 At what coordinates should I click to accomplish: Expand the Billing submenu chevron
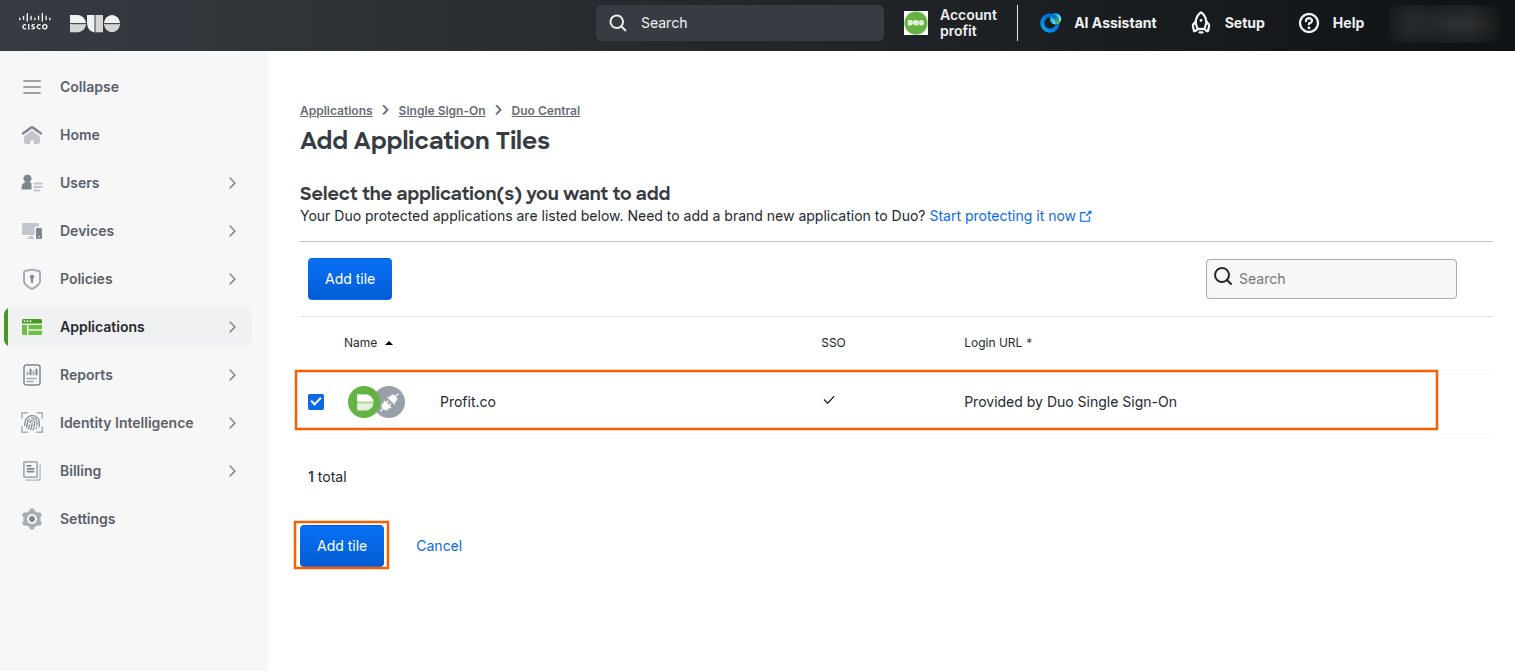232,471
